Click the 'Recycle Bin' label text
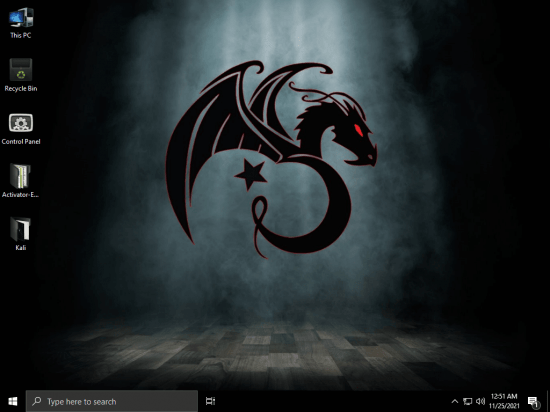The width and height of the screenshot is (550, 412). [21, 89]
